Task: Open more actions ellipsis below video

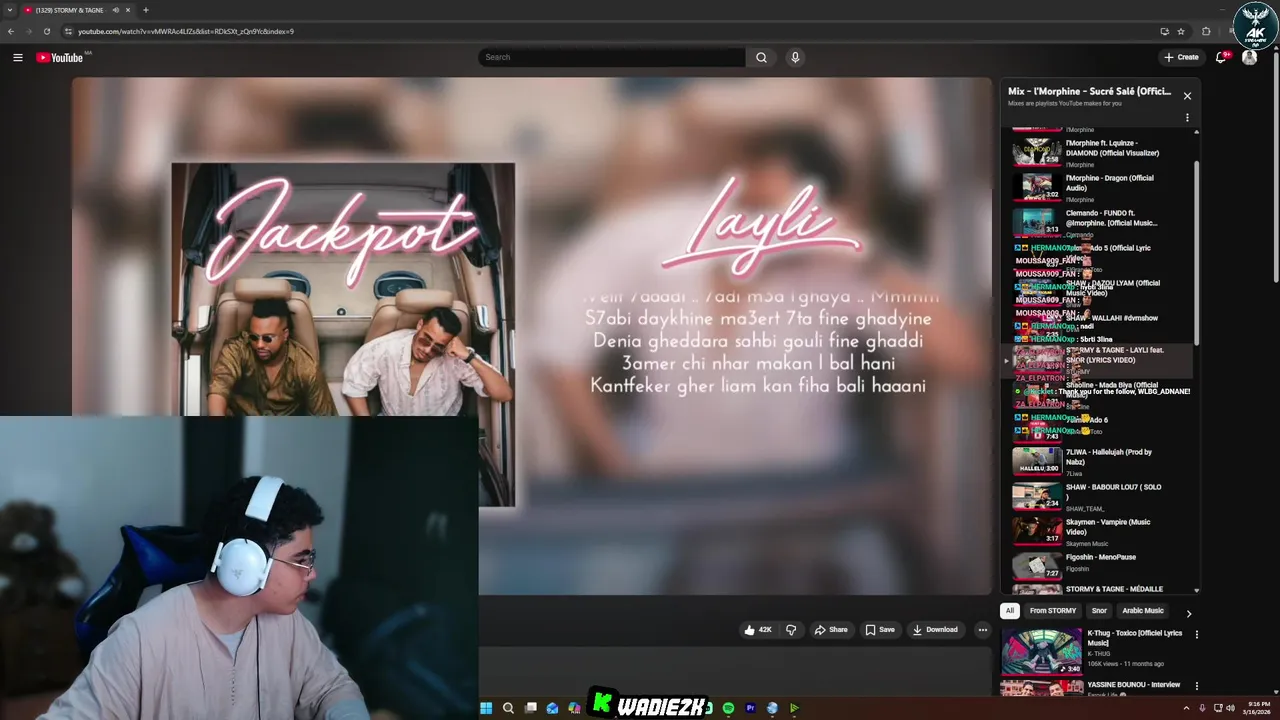Action: coord(983,630)
